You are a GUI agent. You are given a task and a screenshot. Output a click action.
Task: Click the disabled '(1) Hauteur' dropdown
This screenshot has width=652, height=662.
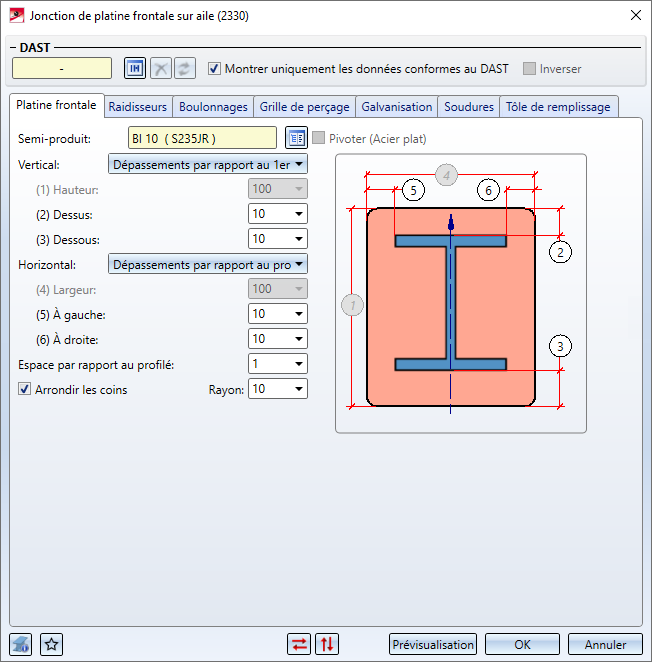click(x=278, y=189)
